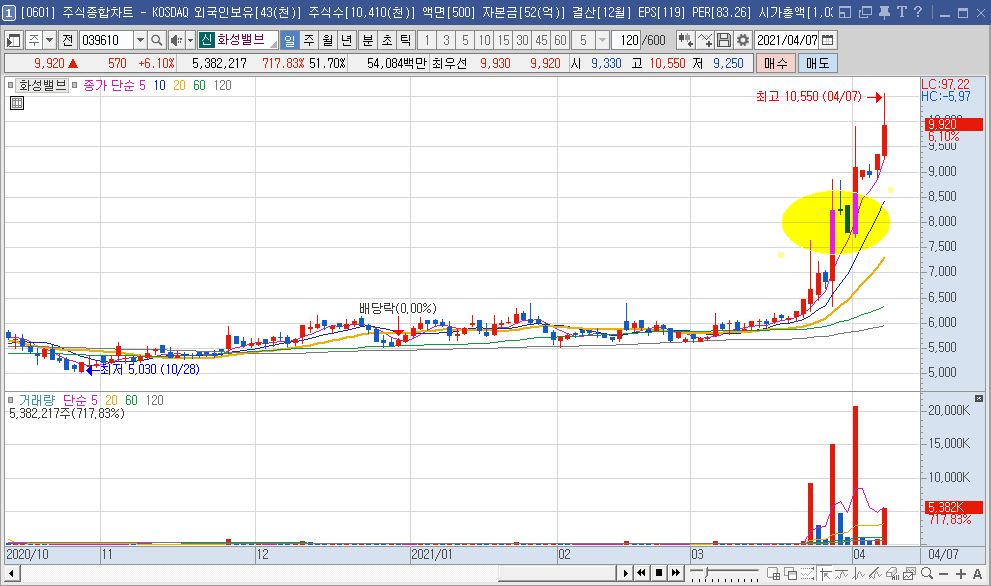Click the 주 button at toolbar start
The image size is (991, 586).
(x=33, y=40)
